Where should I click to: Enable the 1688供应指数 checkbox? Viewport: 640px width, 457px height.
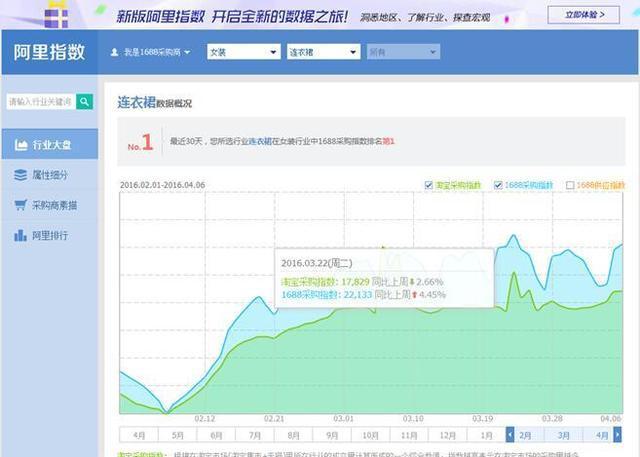pos(570,185)
